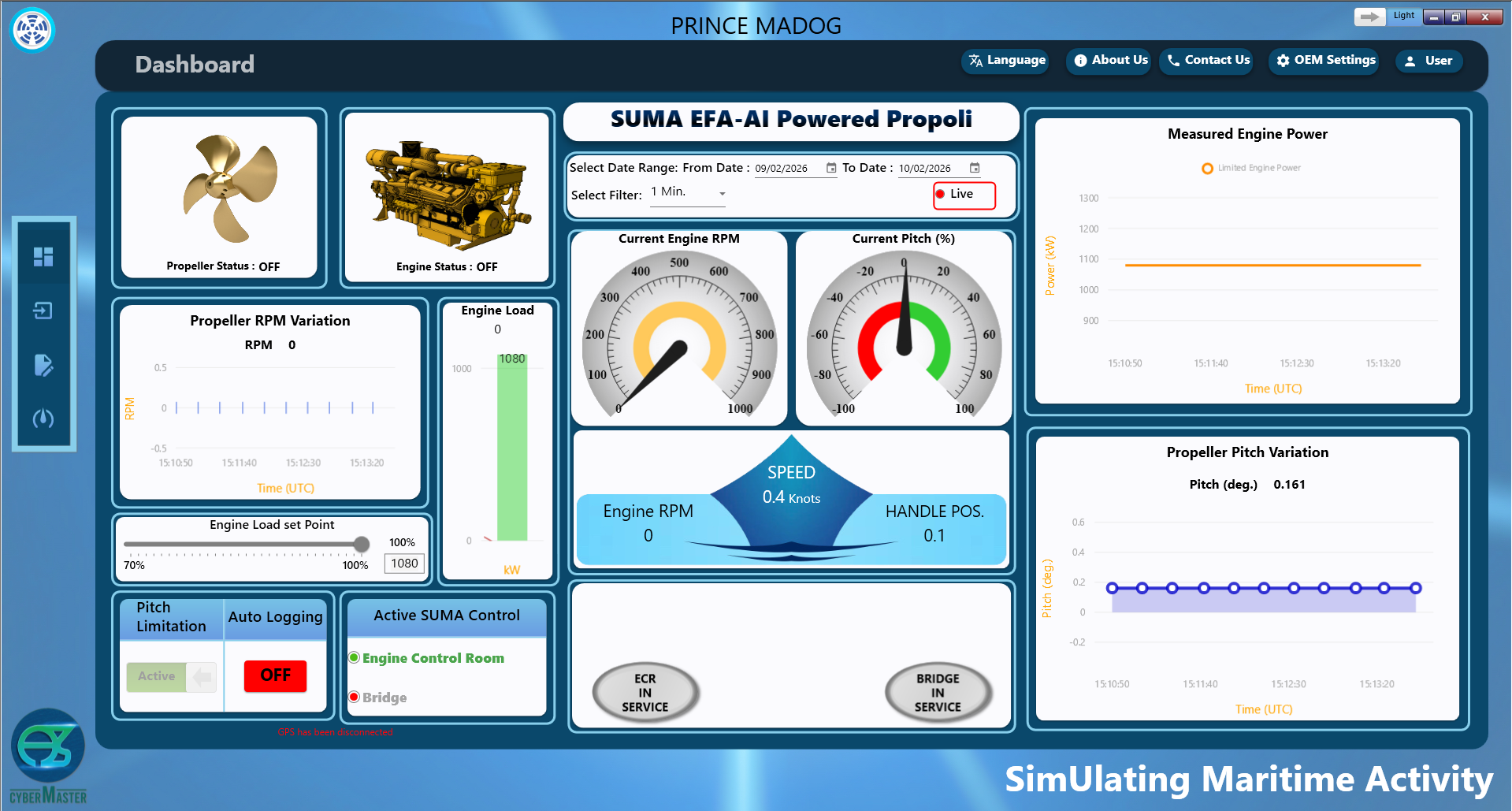Viewport: 1512px width, 811px height.
Task: Click Pitch Limitation arrow icon beside Active
Action: pyautogui.click(x=202, y=676)
